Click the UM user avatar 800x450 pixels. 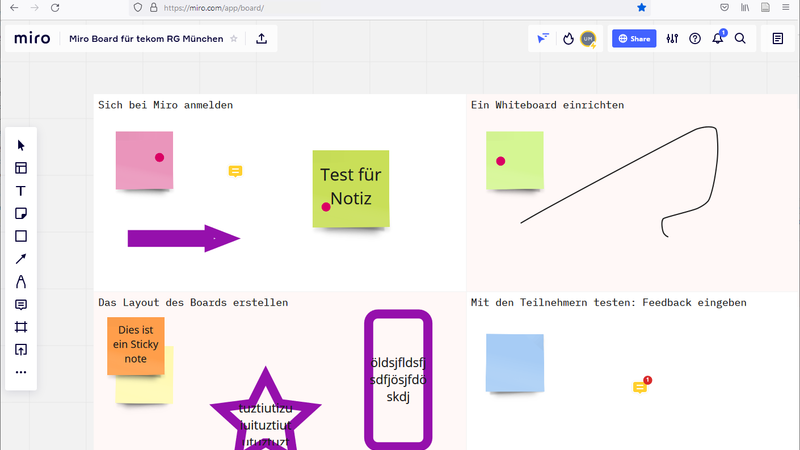coord(588,38)
